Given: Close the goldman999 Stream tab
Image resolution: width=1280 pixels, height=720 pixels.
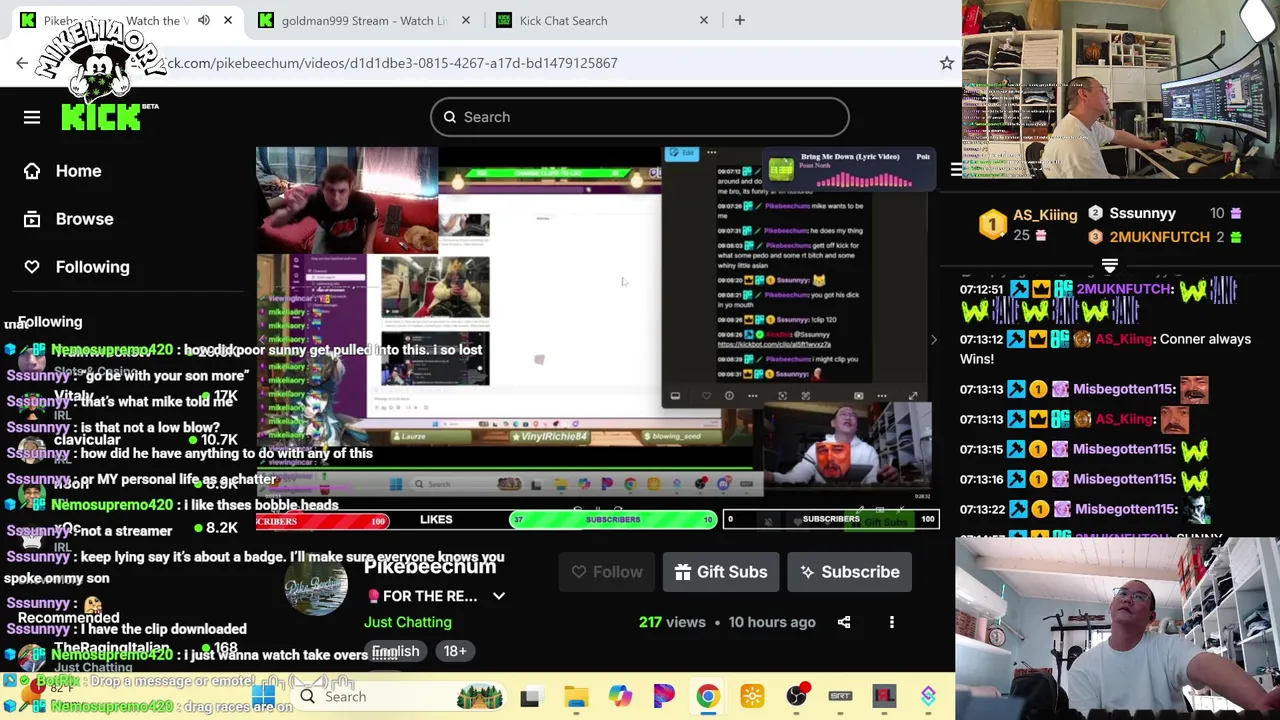Looking at the screenshot, I should (466, 20).
